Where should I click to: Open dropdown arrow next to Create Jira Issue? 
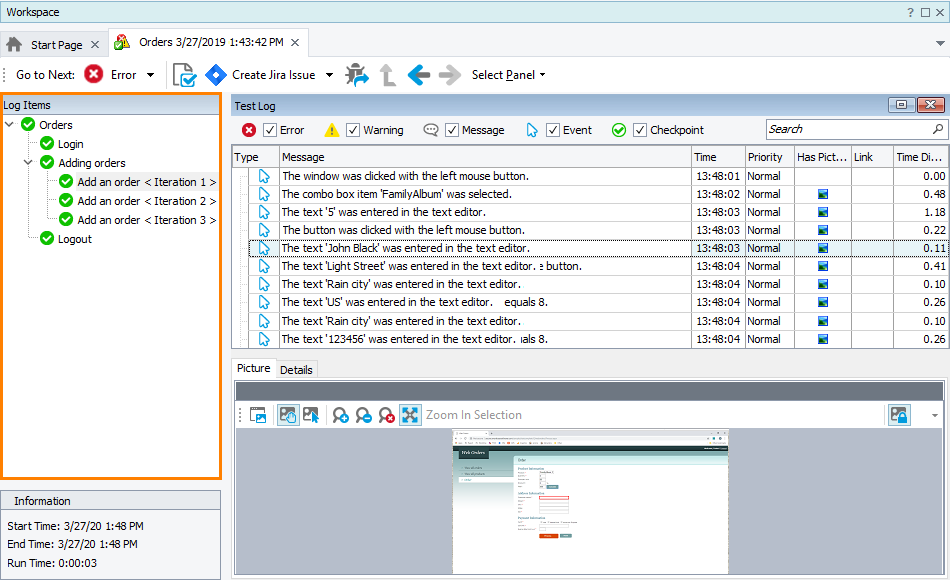(x=330, y=75)
